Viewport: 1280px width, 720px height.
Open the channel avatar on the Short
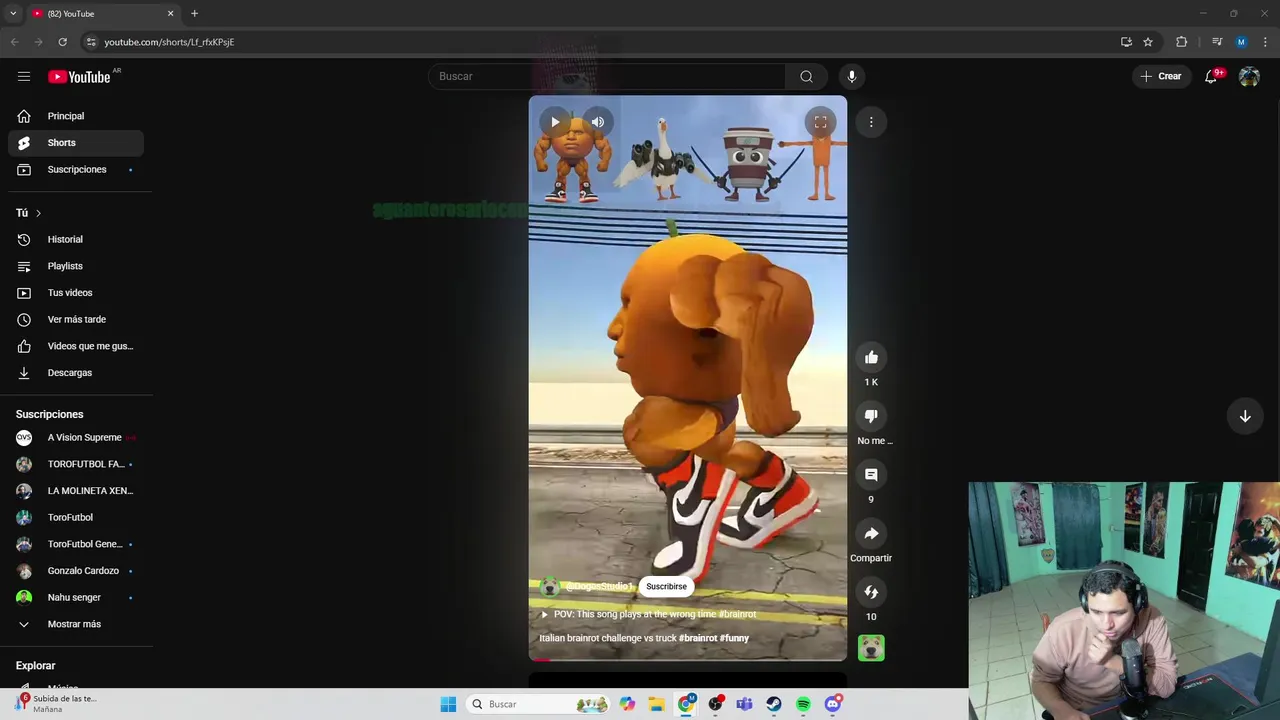[549, 587]
